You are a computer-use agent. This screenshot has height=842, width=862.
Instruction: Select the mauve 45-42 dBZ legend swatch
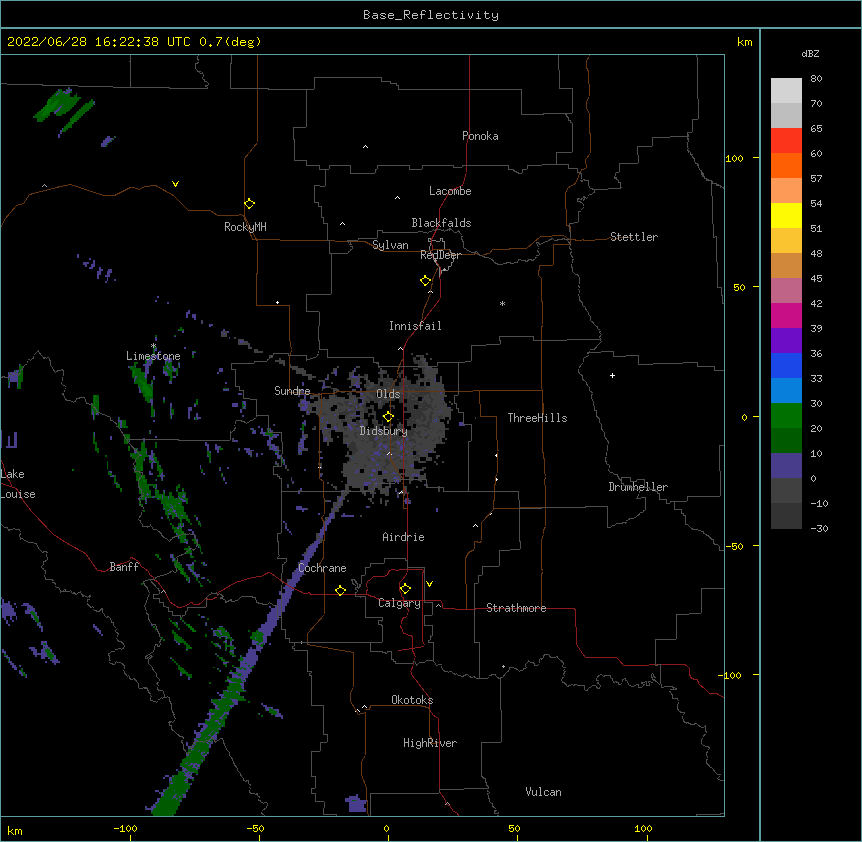[x=786, y=291]
